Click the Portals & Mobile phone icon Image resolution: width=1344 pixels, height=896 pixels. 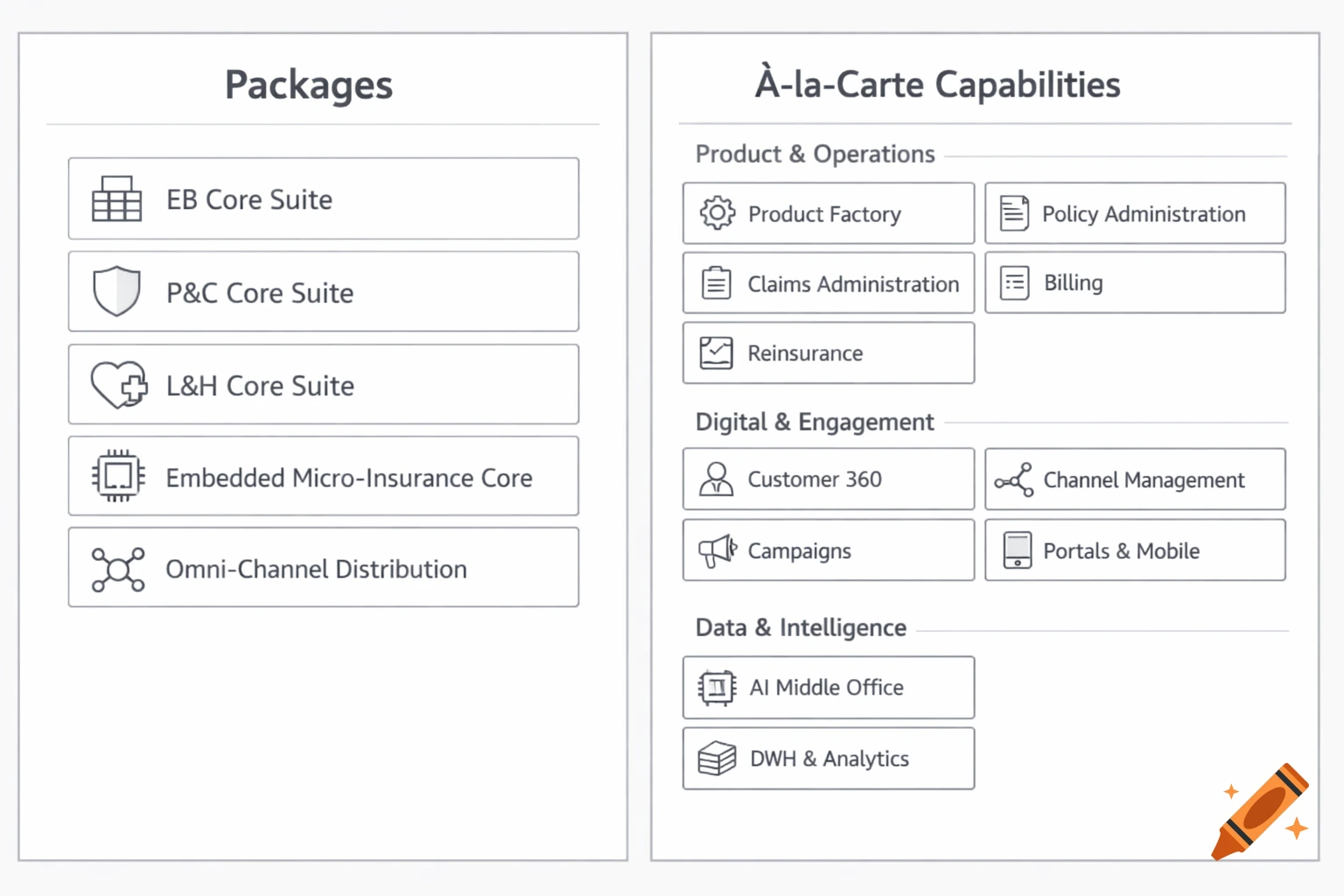(1017, 550)
